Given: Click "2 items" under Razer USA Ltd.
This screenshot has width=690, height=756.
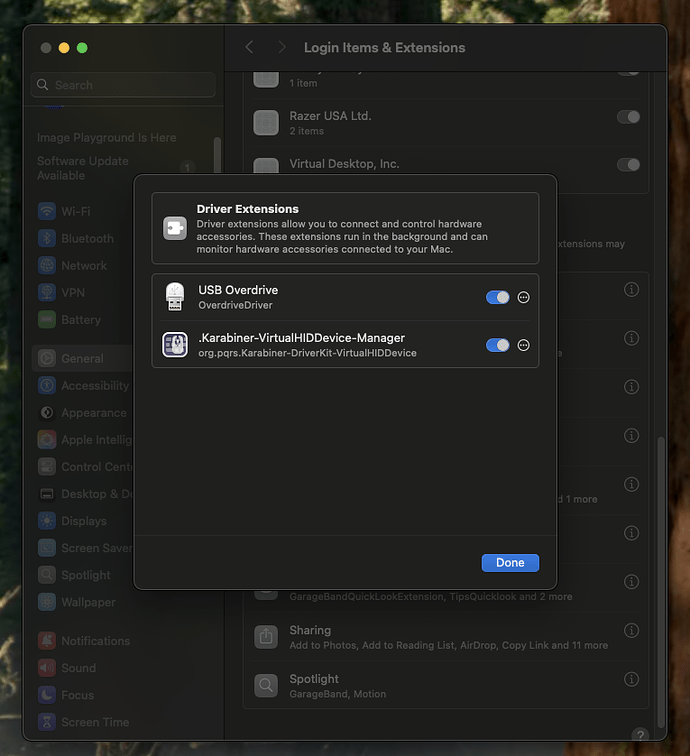Looking at the screenshot, I should click(x=307, y=131).
